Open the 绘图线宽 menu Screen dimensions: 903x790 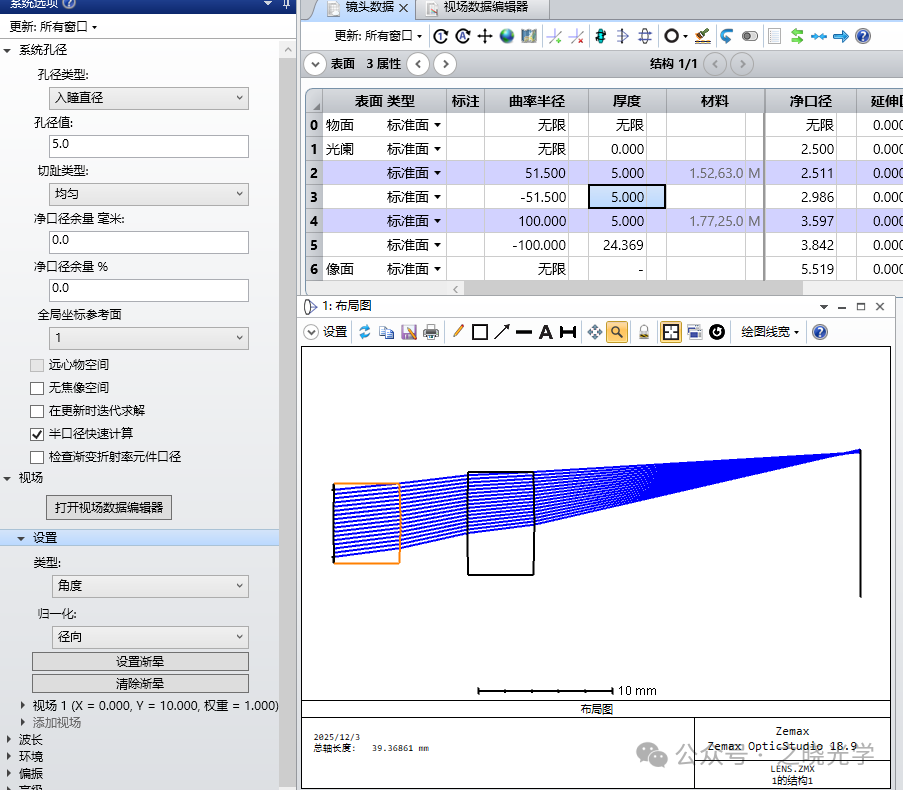(x=769, y=332)
